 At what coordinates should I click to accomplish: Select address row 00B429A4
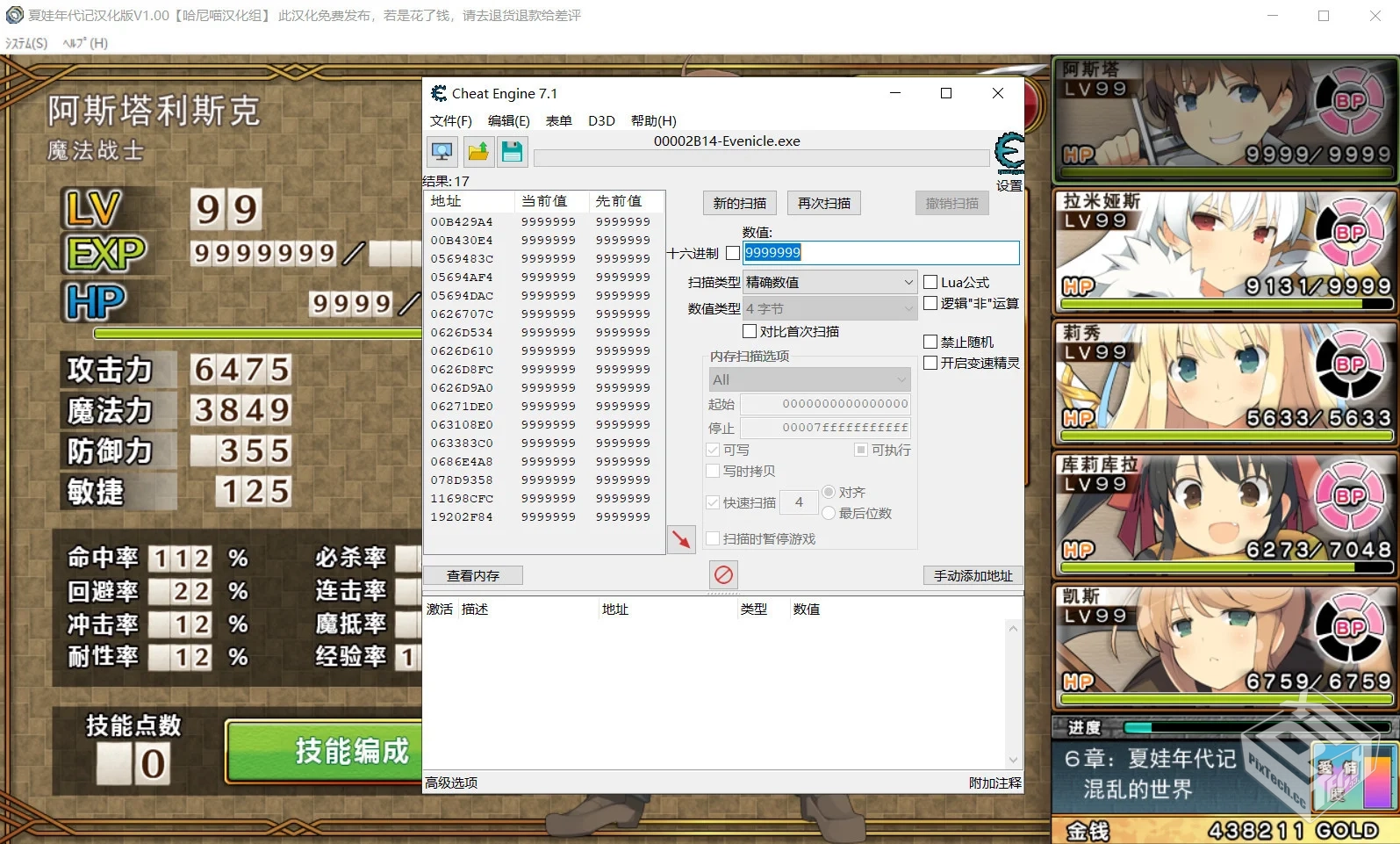coord(543,221)
